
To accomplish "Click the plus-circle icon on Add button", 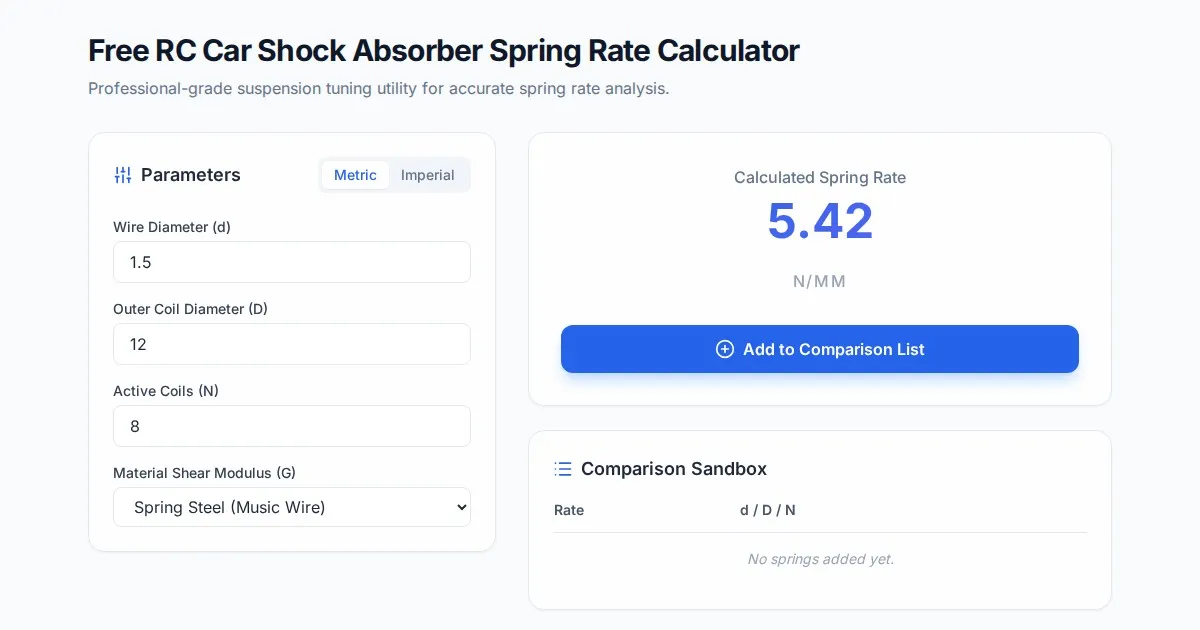I will point(725,349).
